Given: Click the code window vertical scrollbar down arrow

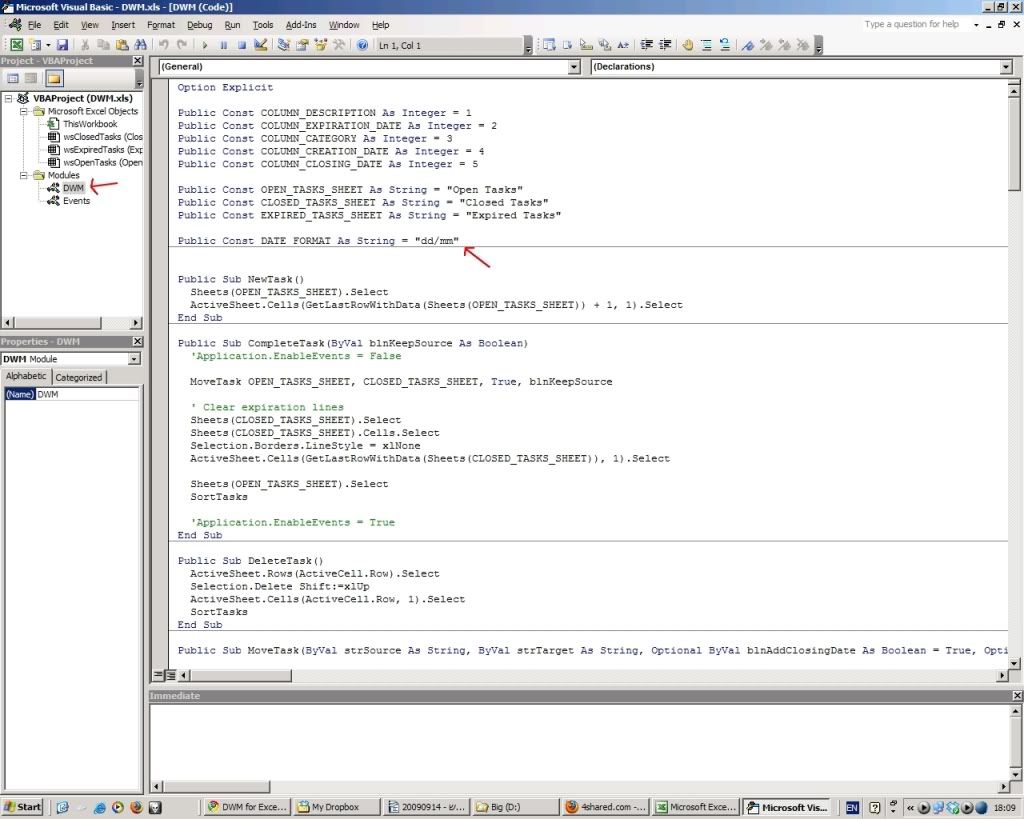Looking at the screenshot, I should [x=1015, y=663].
